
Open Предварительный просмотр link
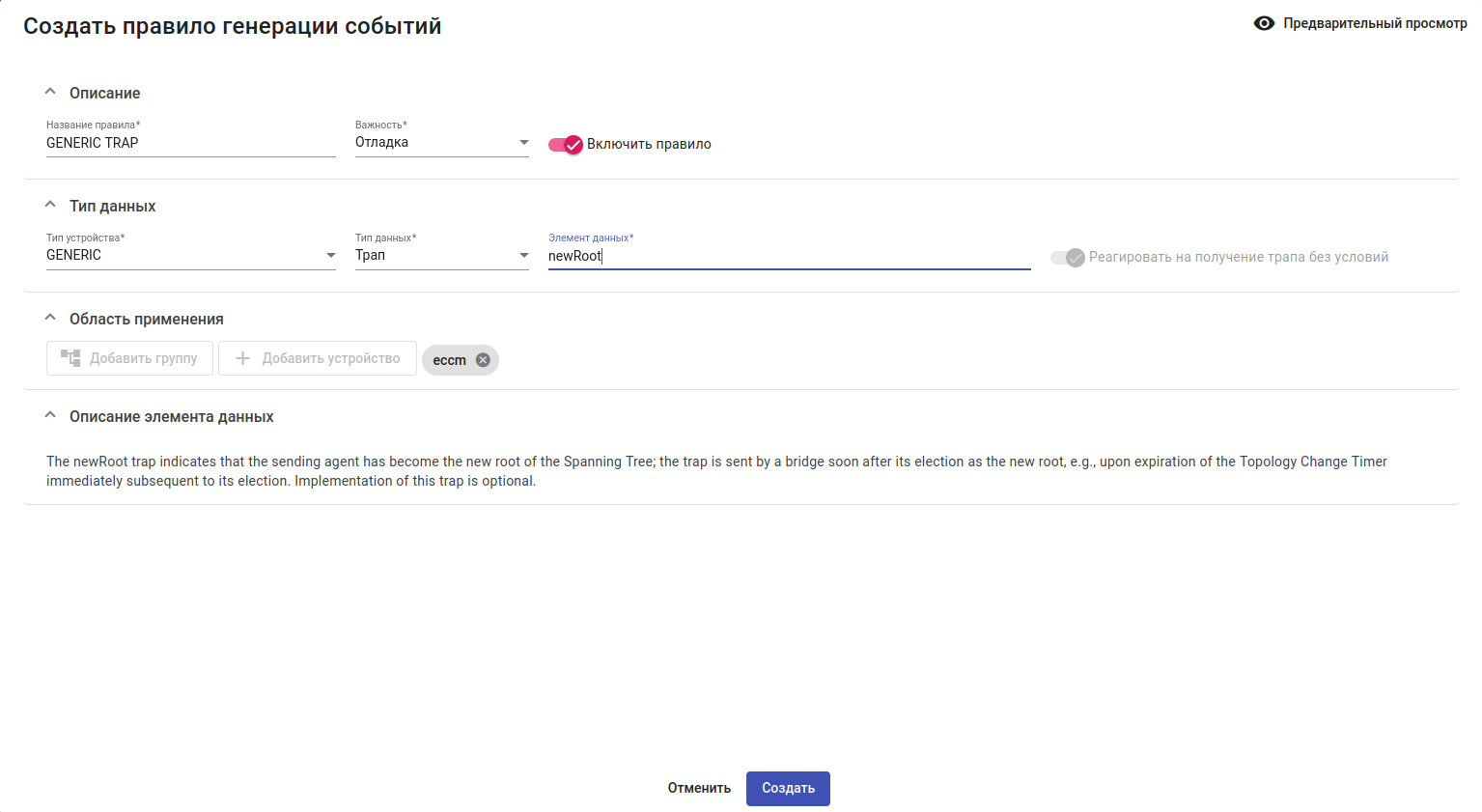(x=1374, y=23)
